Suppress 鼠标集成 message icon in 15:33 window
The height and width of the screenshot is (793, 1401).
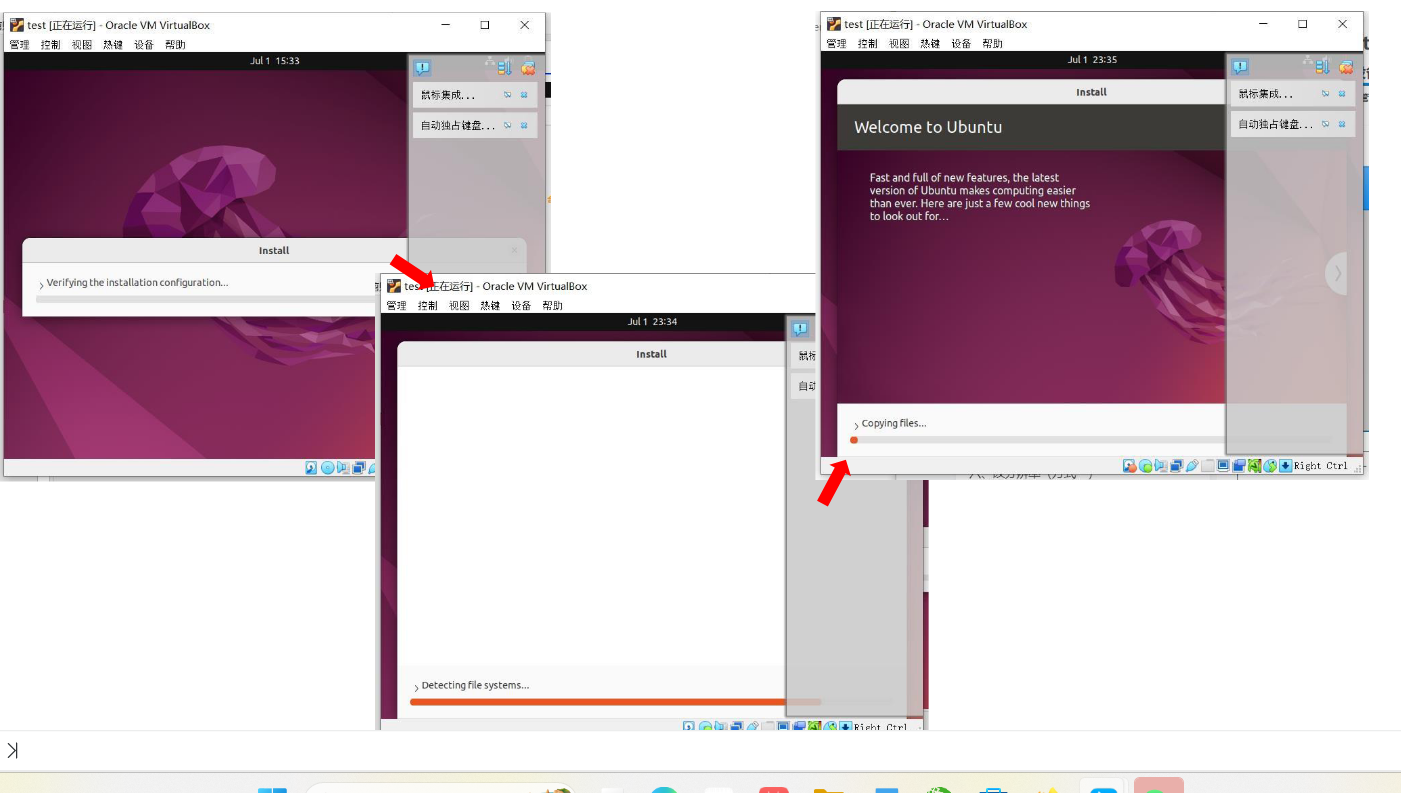507,95
